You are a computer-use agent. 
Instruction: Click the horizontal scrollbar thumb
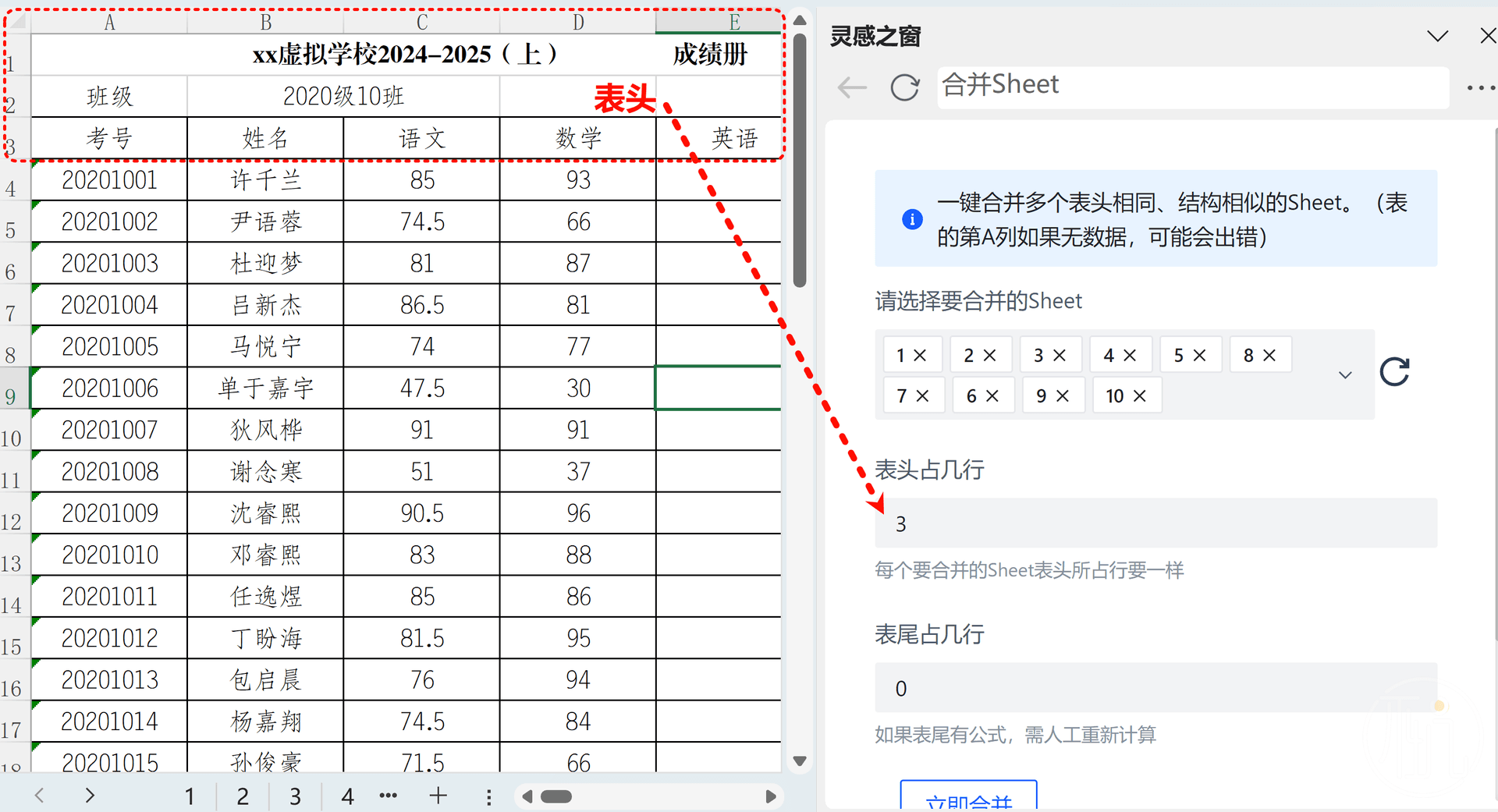(556, 796)
